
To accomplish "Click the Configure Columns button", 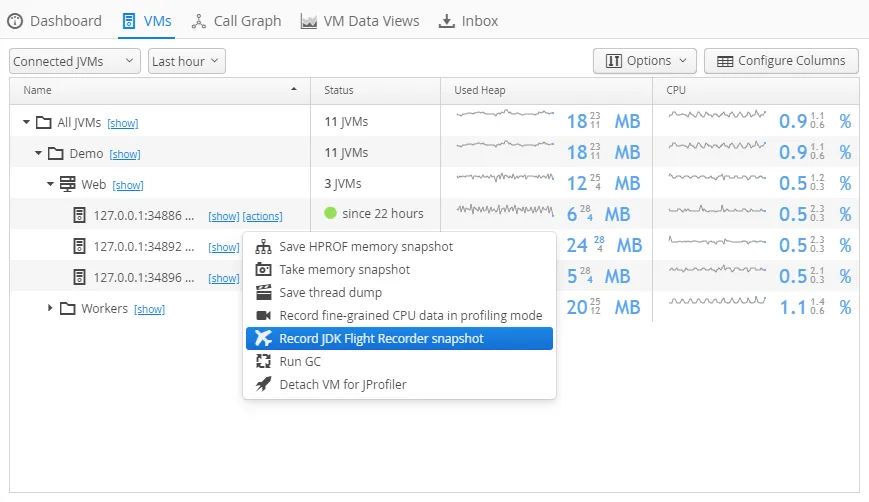I will pos(781,61).
